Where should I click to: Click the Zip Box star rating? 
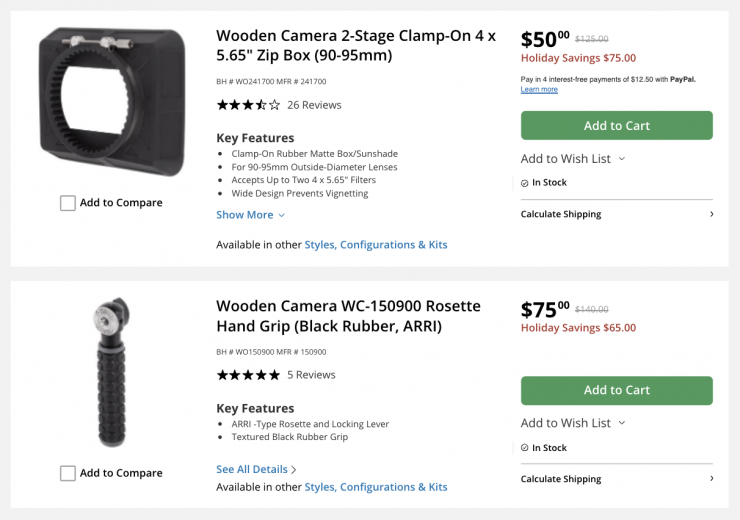click(248, 105)
